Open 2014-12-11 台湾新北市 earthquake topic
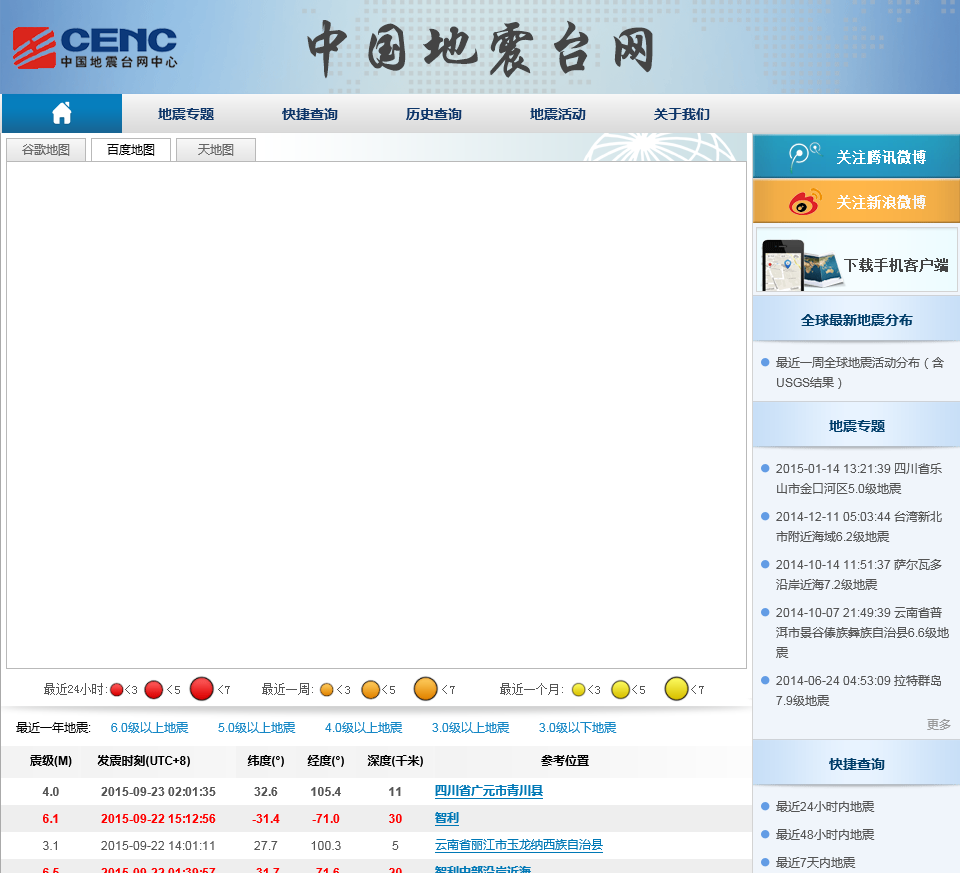This screenshot has width=960, height=873. click(858, 526)
